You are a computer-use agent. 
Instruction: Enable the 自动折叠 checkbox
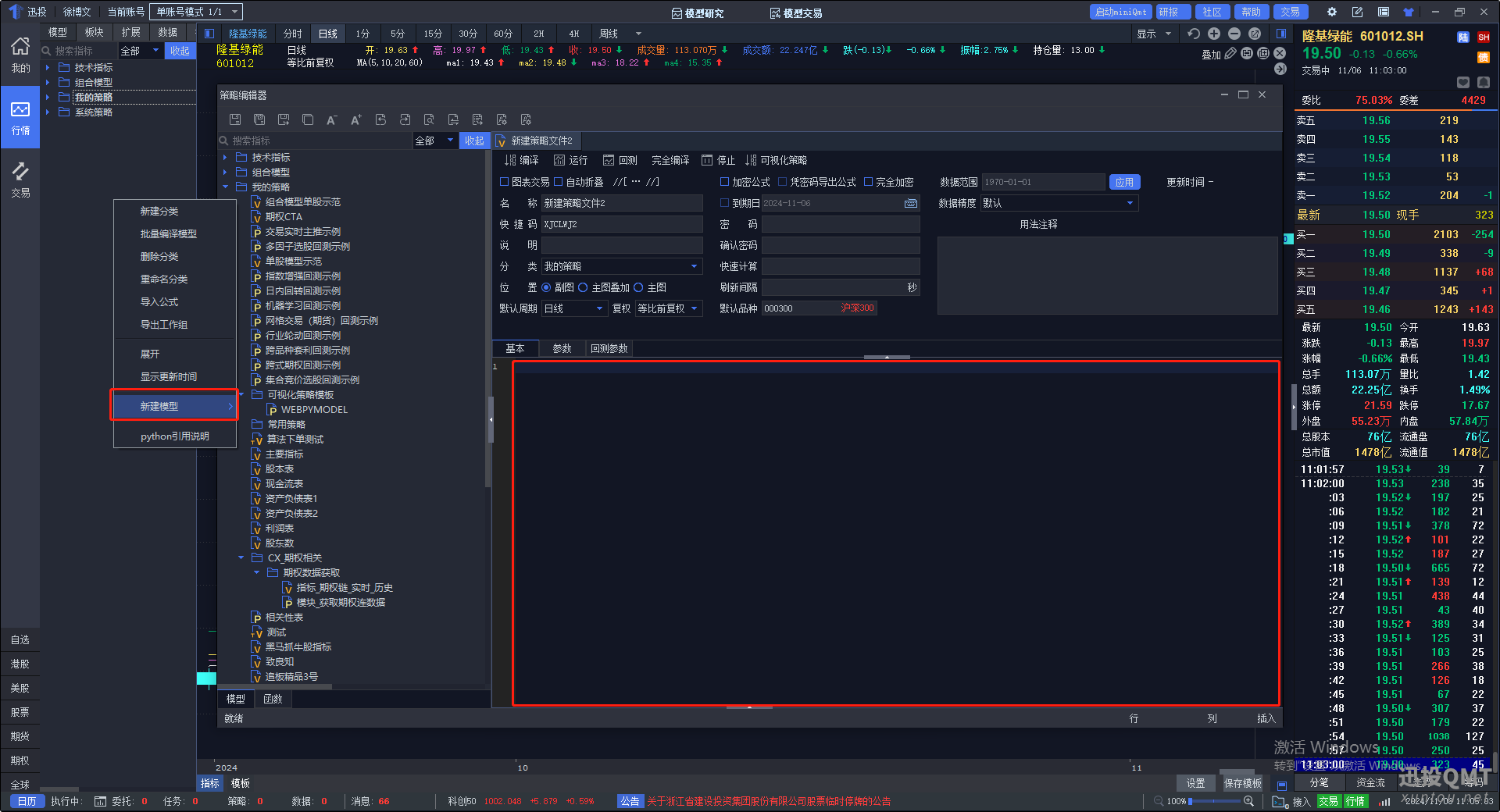[559, 182]
